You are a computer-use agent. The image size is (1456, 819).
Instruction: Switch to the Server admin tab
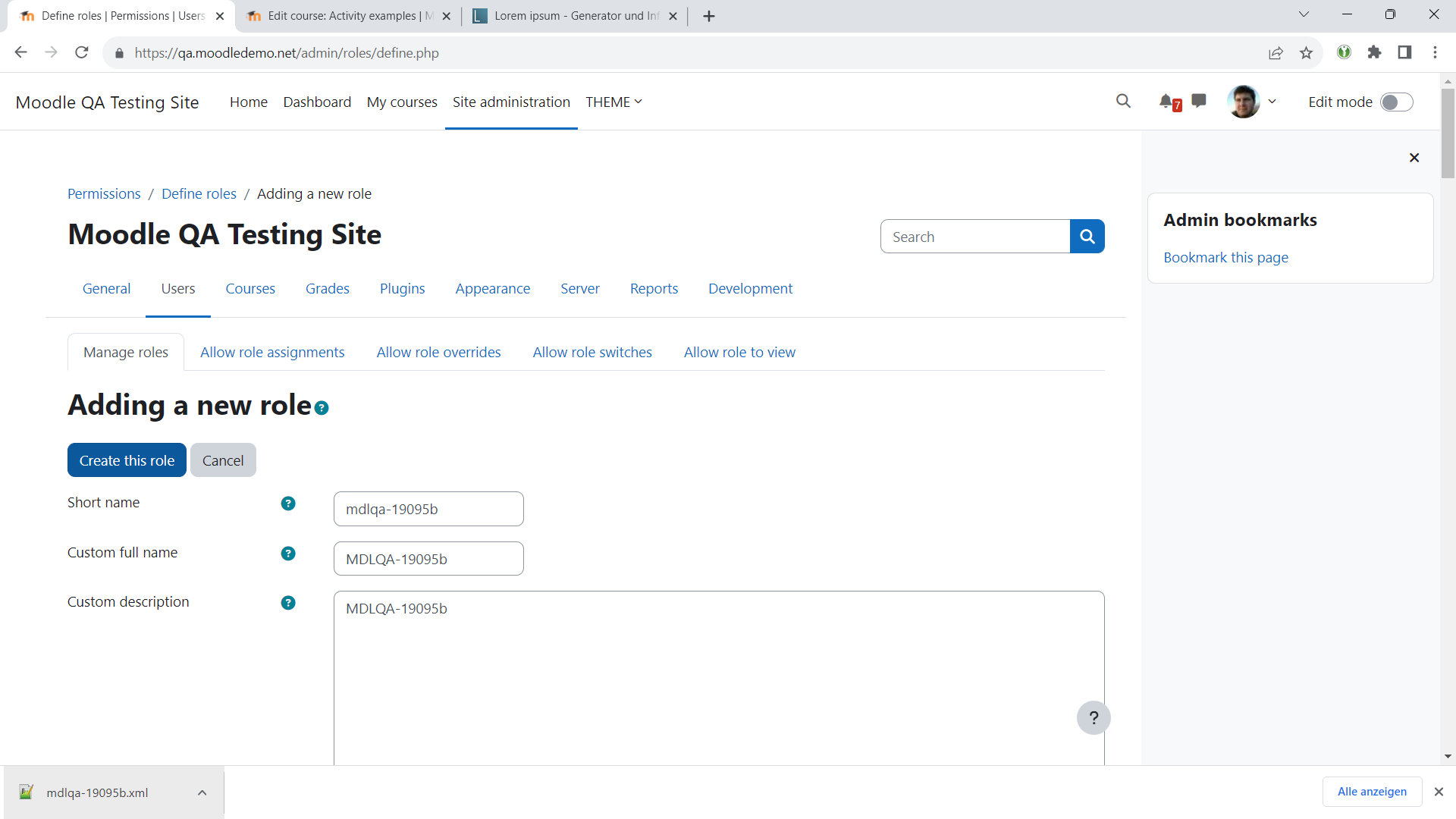(580, 289)
